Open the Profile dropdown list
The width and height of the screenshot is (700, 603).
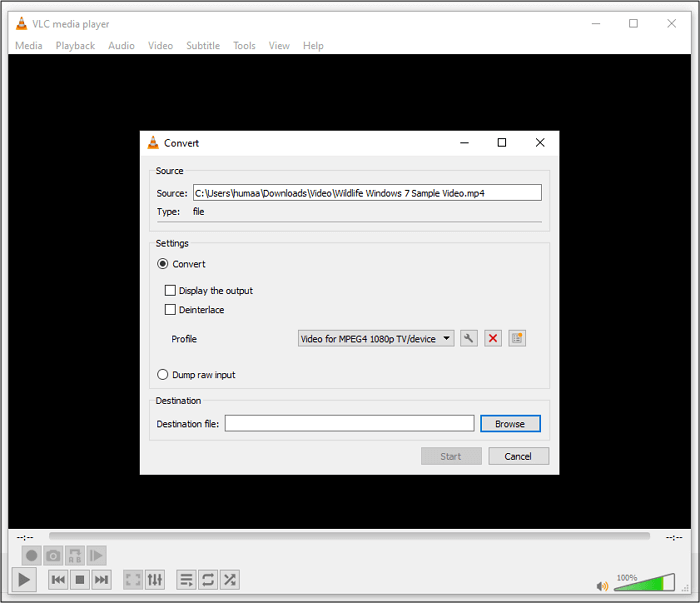(x=376, y=339)
